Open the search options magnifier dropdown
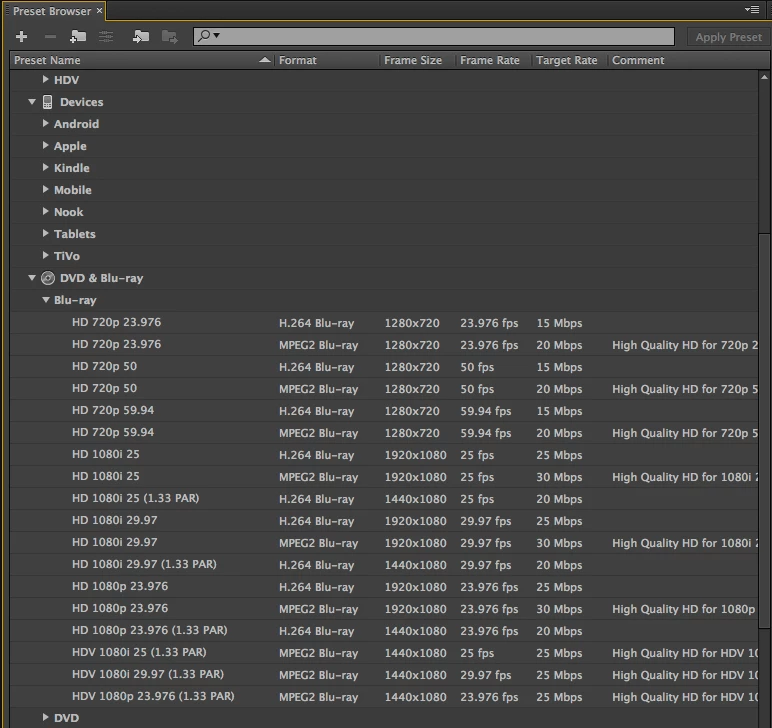 pyautogui.click(x=209, y=35)
